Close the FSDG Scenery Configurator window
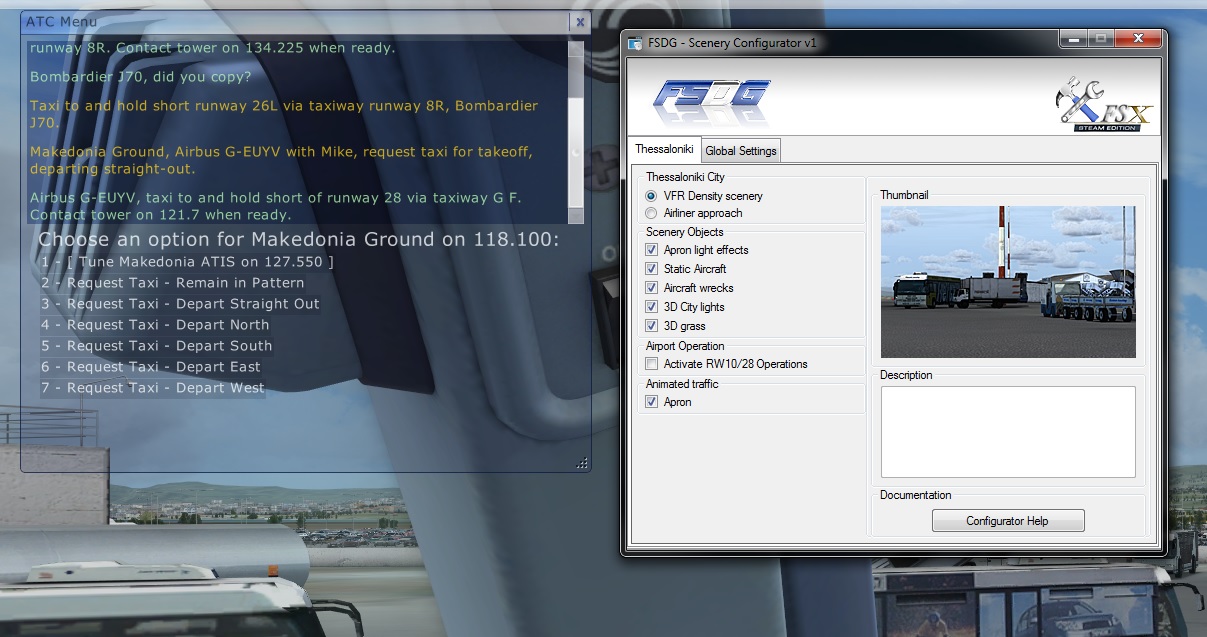This screenshot has width=1207, height=637. pos(1138,38)
